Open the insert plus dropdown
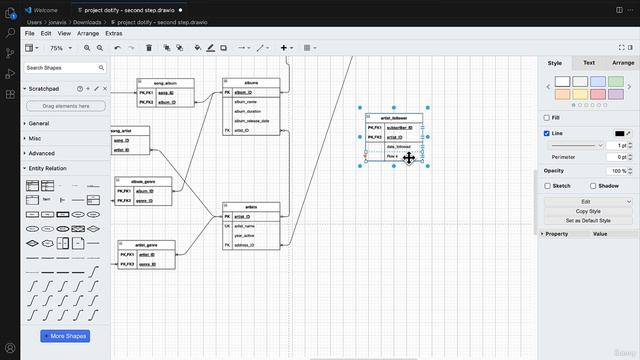 click(x=287, y=48)
